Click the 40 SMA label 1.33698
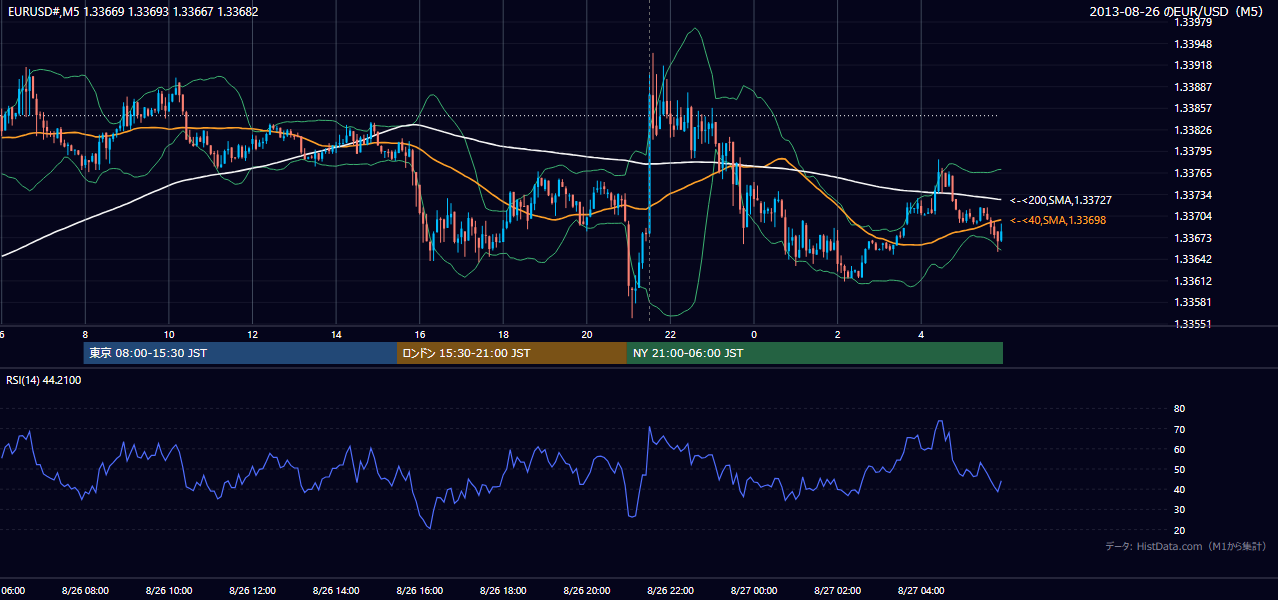This screenshot has width=1278, height=600. click(x=1058, y=220)
